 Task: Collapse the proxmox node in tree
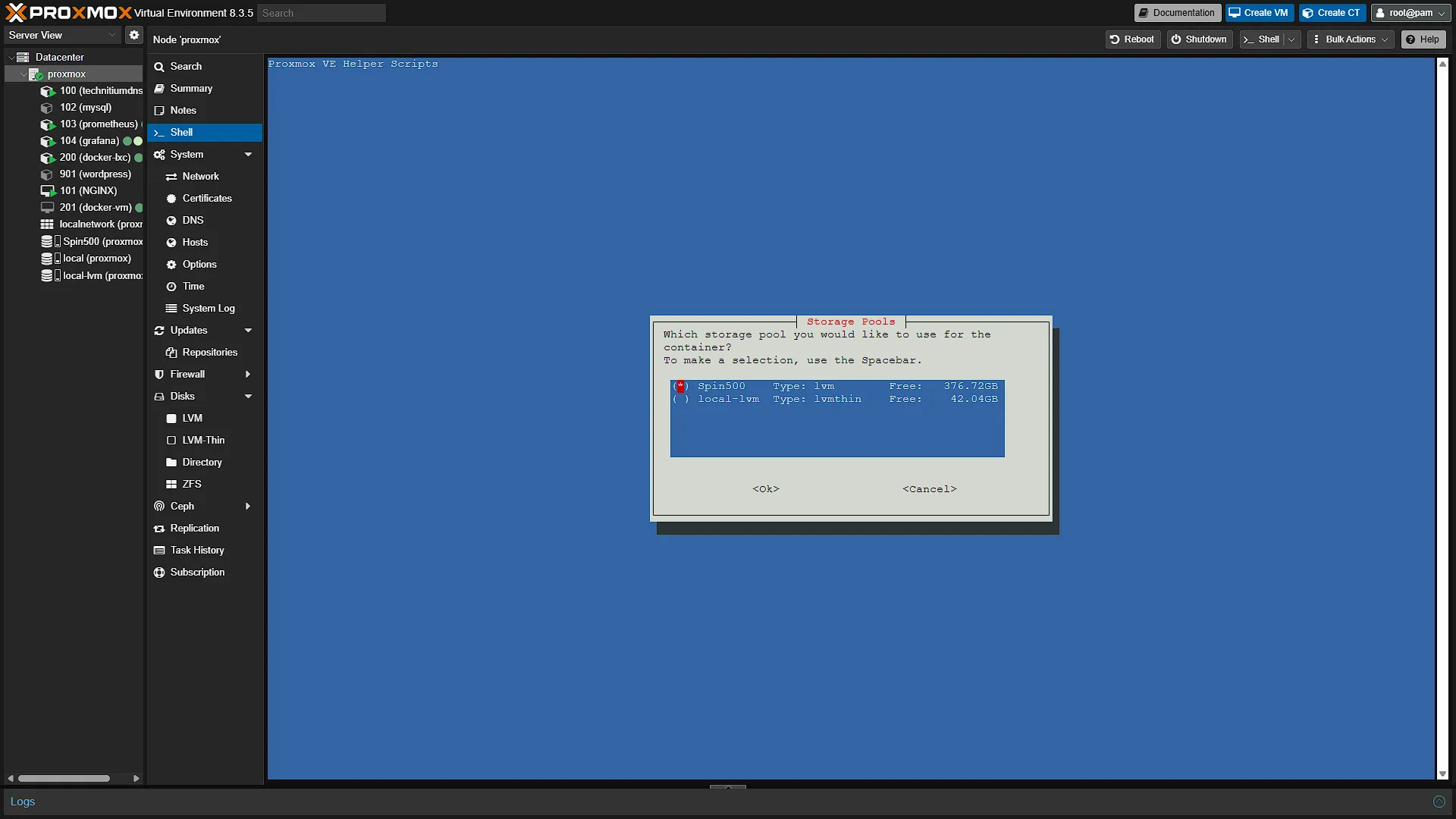pos(23,74)
